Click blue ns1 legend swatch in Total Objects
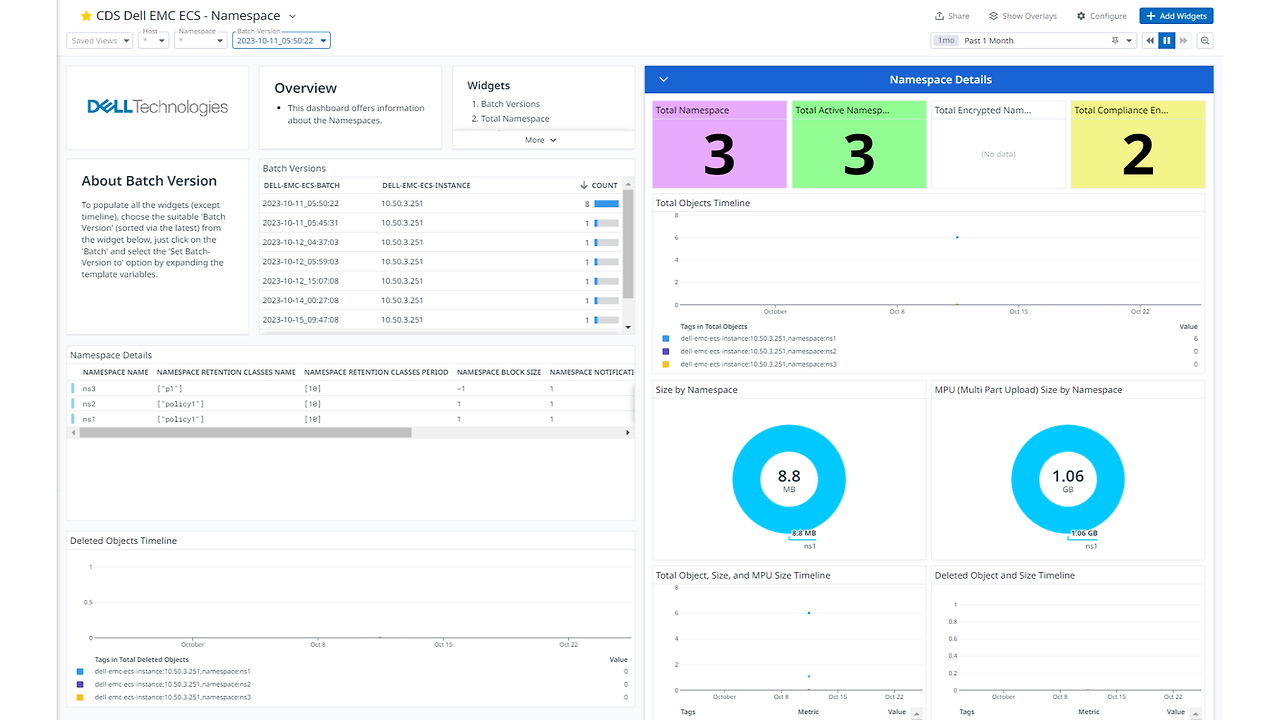 (x=666, y=339)
